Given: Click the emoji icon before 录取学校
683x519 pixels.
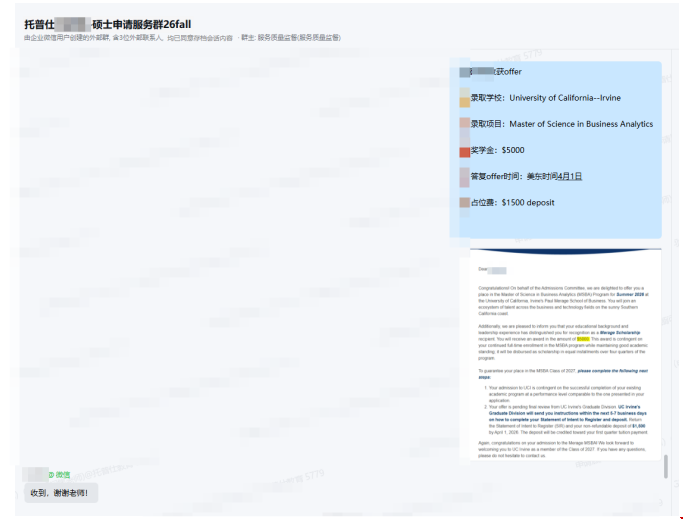Looking at the screenshot, I should pyautogui.click(x=464, y=99).
